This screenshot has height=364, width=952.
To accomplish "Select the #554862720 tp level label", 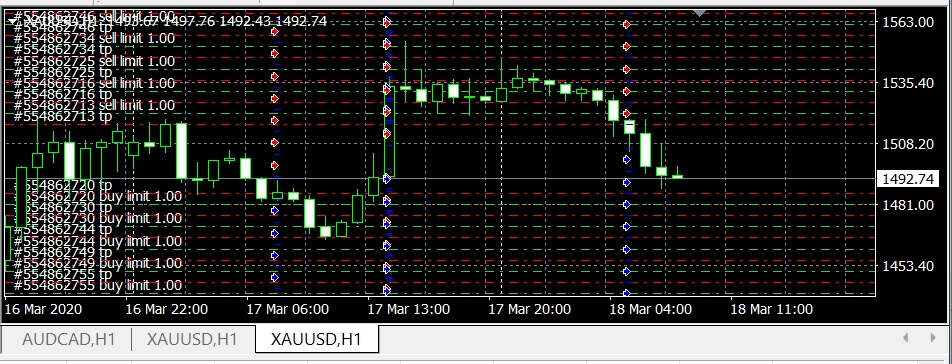I will pyautogui.click(x=63, y=184).
